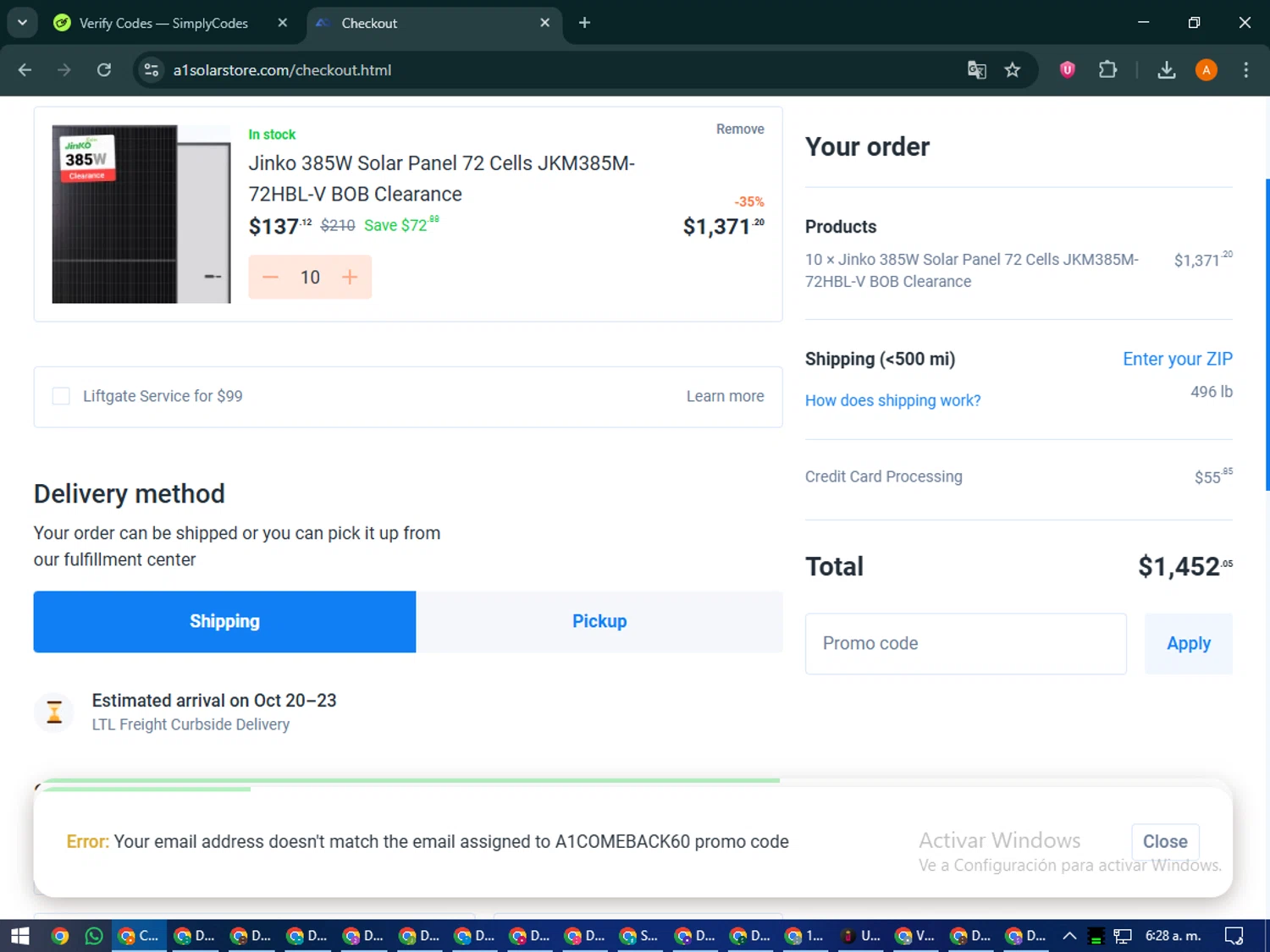
Task: Open the Jinko 385W product thumbnail
Action: (x=141, y=214)
